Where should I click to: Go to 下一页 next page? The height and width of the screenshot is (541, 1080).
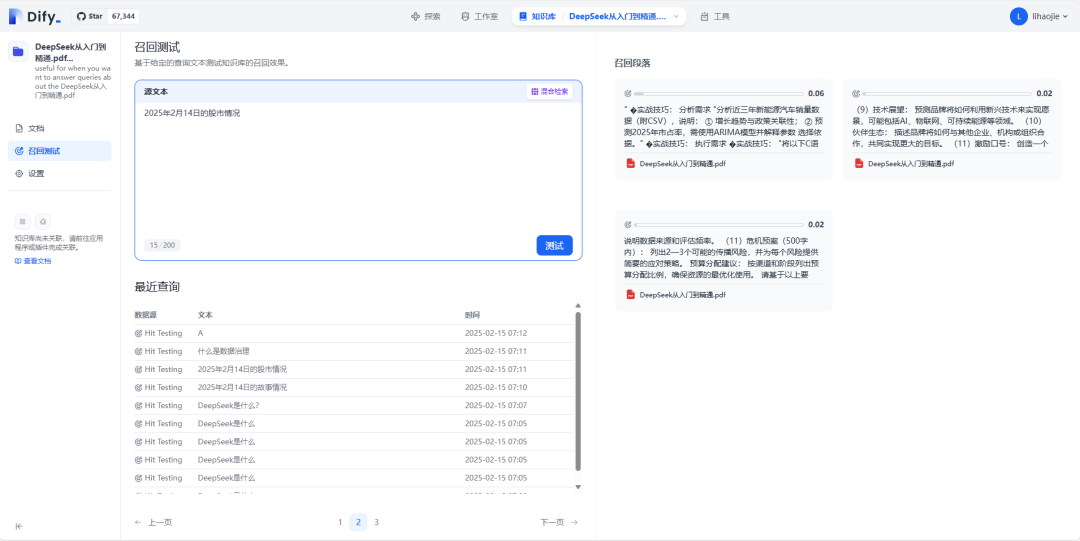point(559,522)
